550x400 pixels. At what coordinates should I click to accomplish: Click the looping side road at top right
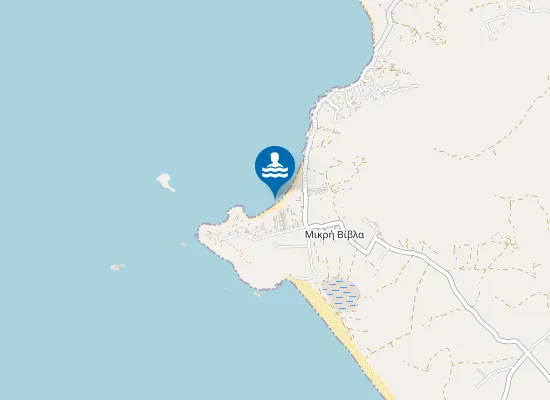tap(509, 19)
